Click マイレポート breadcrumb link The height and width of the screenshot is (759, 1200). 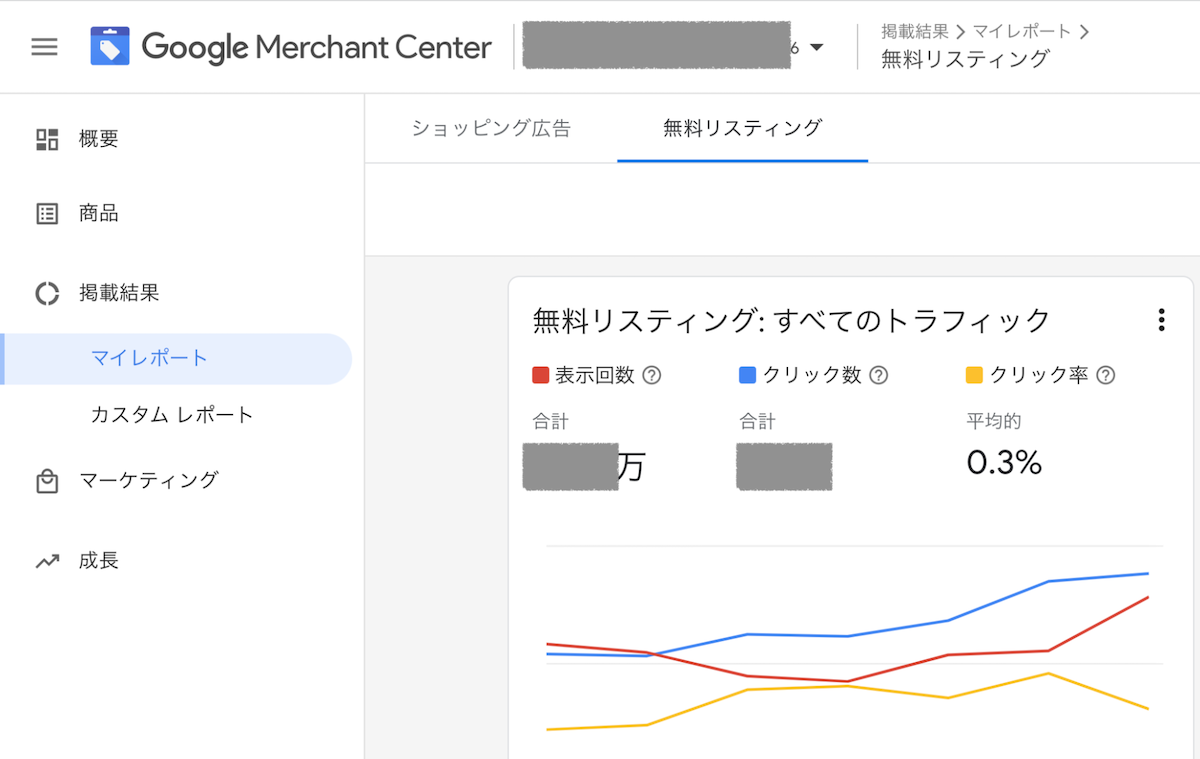coord(1021,31)
